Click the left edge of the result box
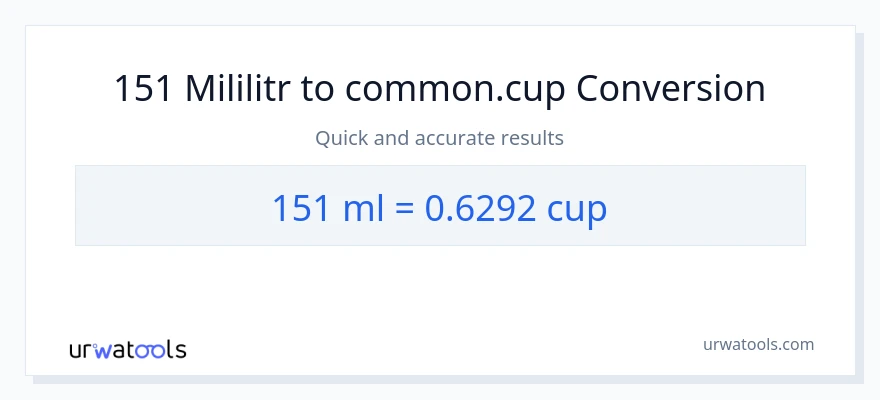Screen dimensions: 880x400 (79, 205)
